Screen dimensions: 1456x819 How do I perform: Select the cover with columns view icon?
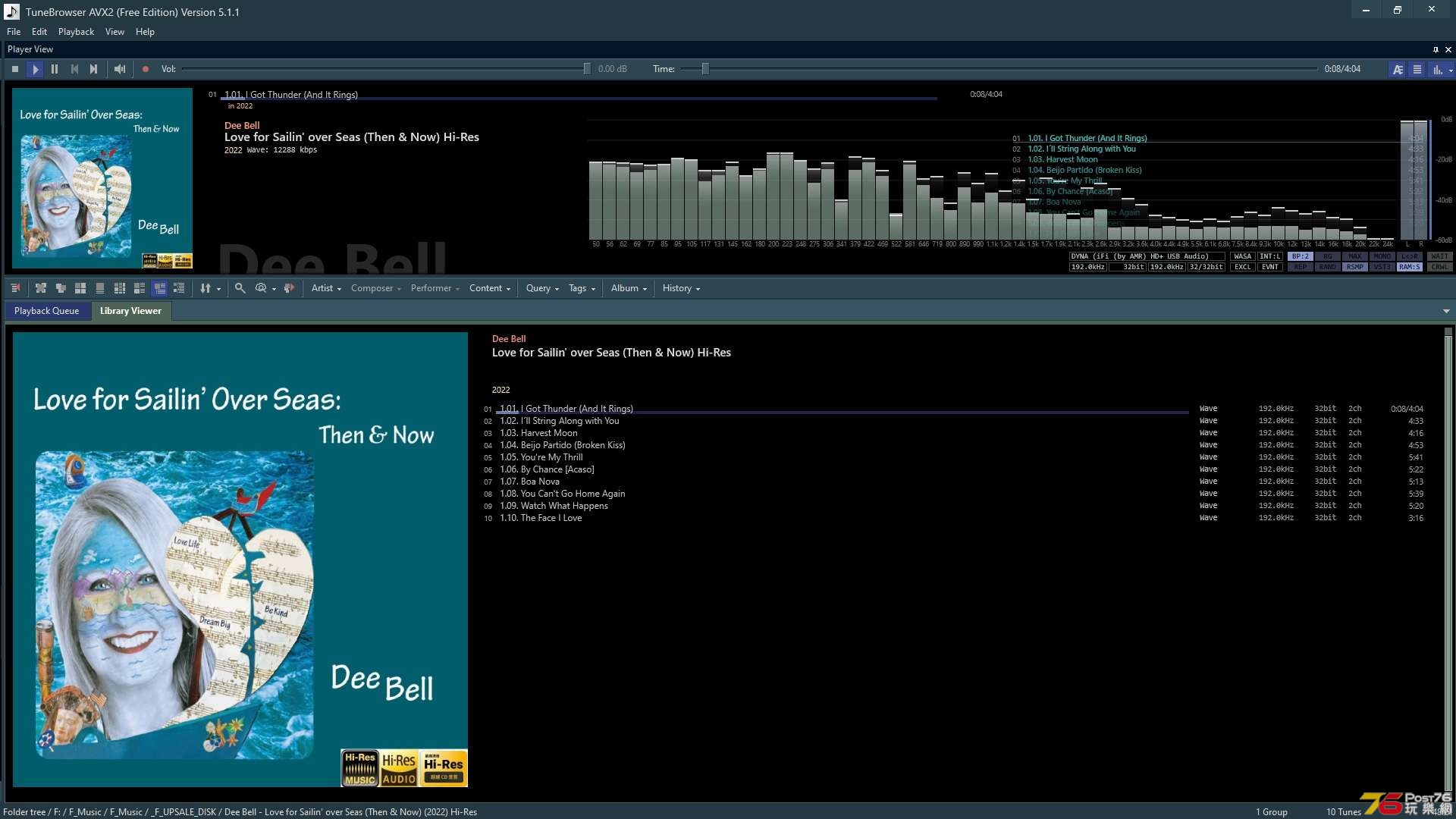[120, 288]
